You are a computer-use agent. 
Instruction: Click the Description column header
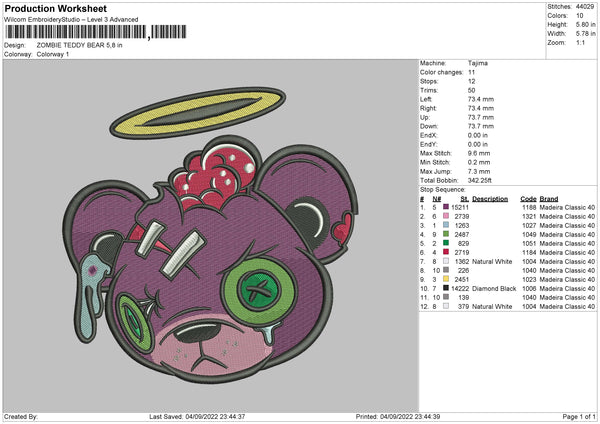[490, 199]
